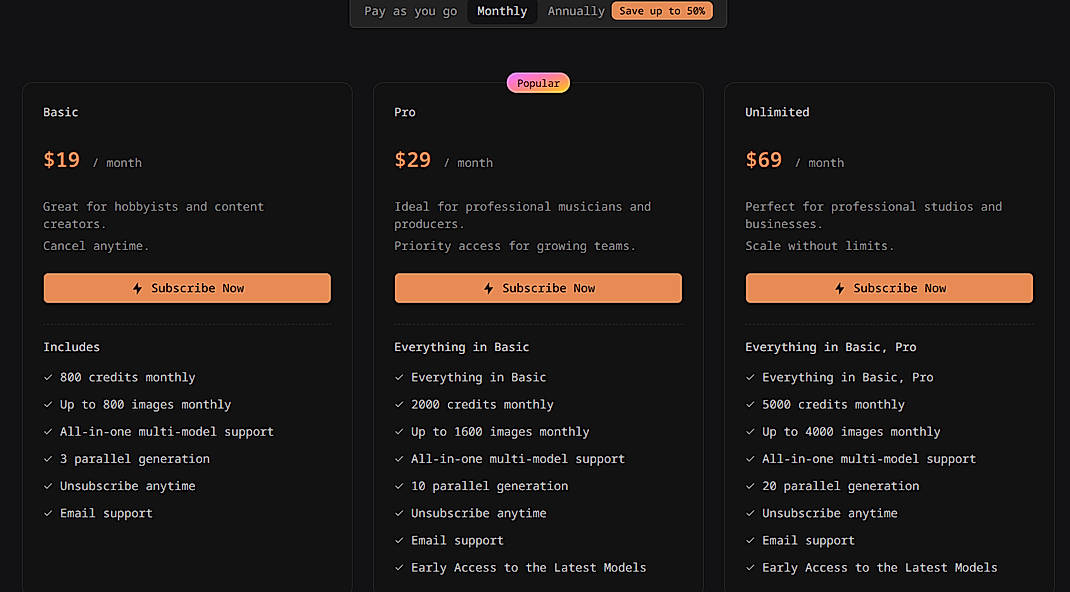Viewport: 1070px width, 592px height.
Task: Click 'Up to 1600 images monthly' text
Action: tap(500, 432)
